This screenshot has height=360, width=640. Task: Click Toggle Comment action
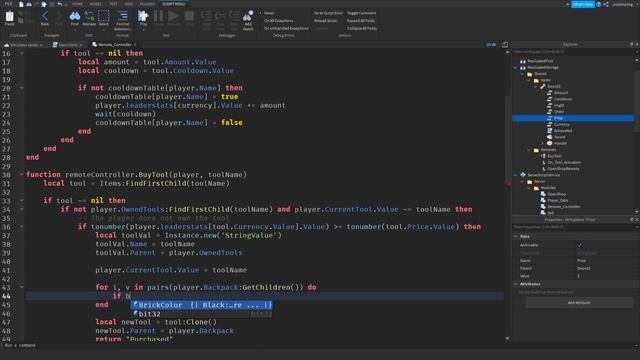[x=361, y=13]
